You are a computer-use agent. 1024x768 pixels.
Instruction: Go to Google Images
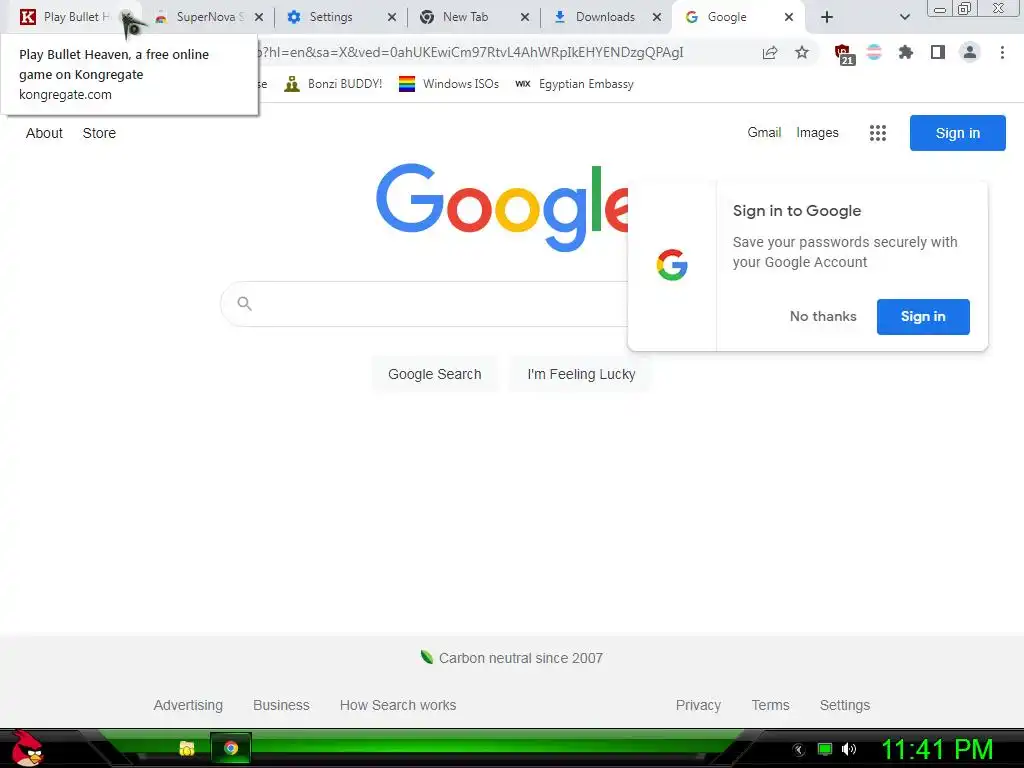(x=817, y=133)
